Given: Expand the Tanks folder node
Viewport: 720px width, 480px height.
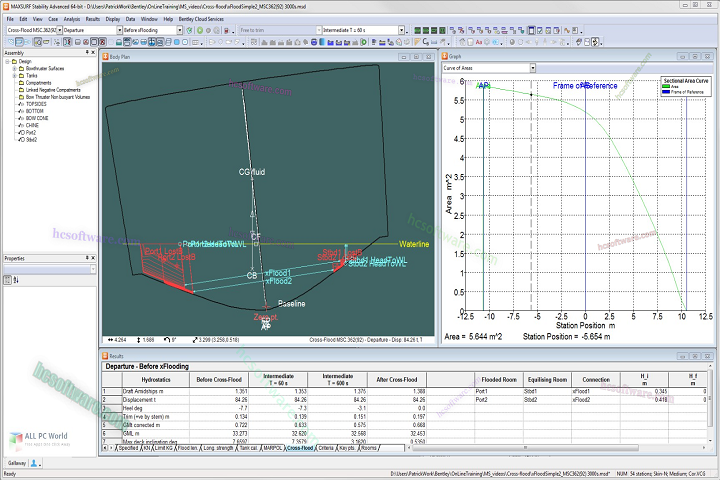Looking at the screenshot, I should tap(14, 75).
